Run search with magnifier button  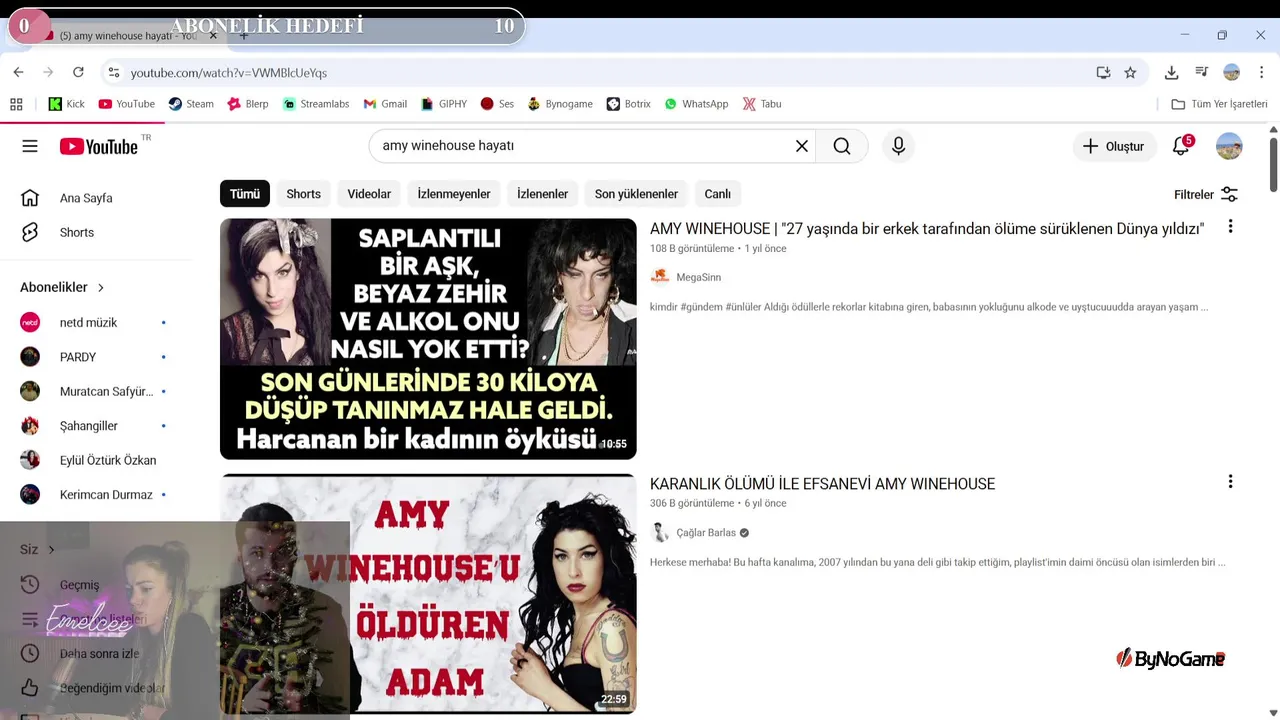[842, 146]
